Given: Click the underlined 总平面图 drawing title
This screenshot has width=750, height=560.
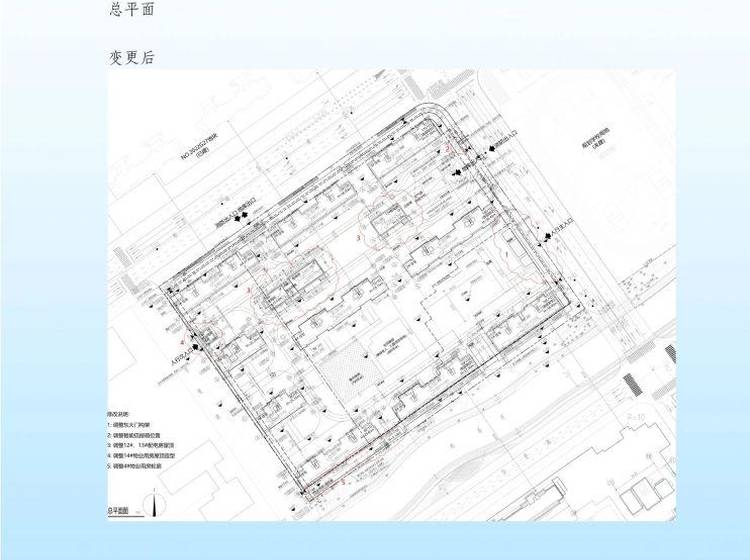Looking at the screenshot, I should point(118,511).
